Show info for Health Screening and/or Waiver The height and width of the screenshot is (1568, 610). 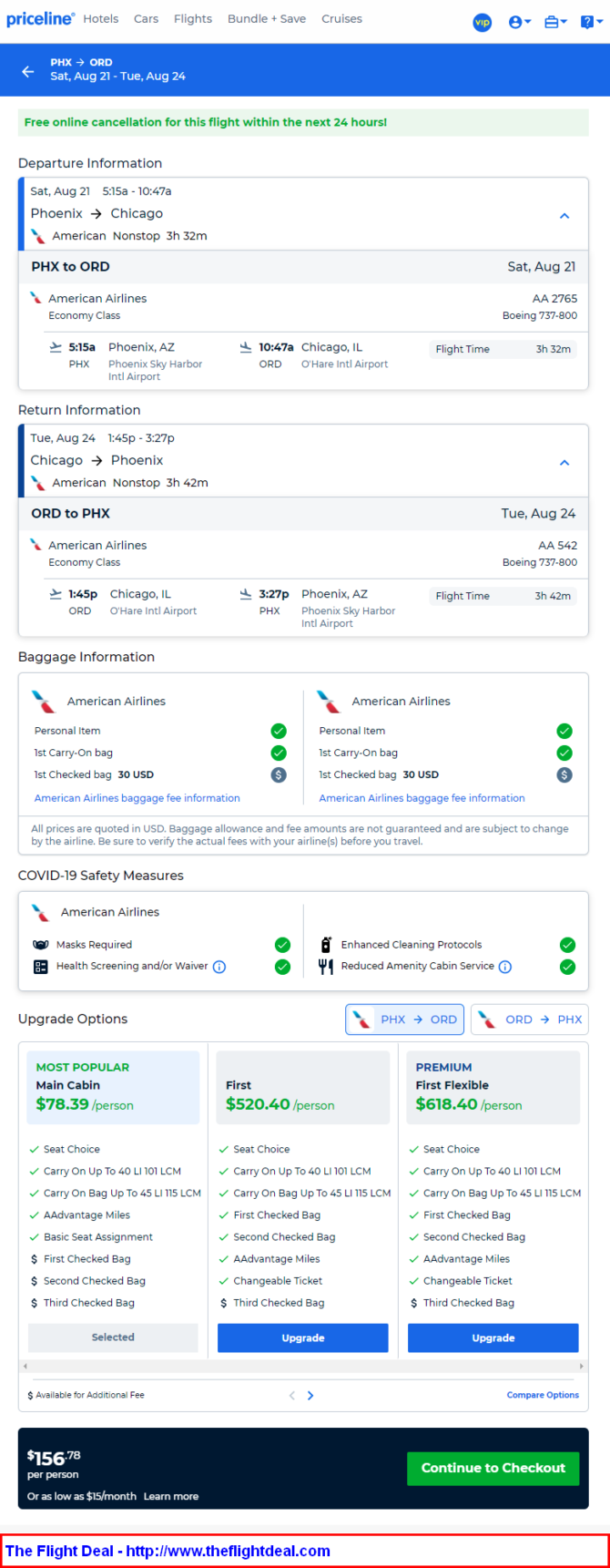pos(219,967)
